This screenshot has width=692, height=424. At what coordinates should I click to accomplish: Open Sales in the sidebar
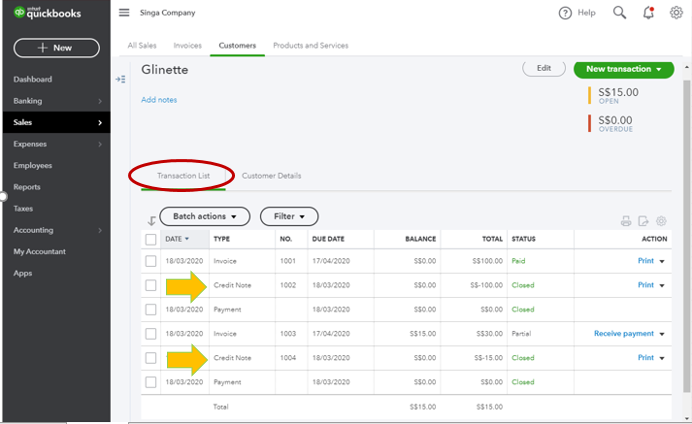56,122
